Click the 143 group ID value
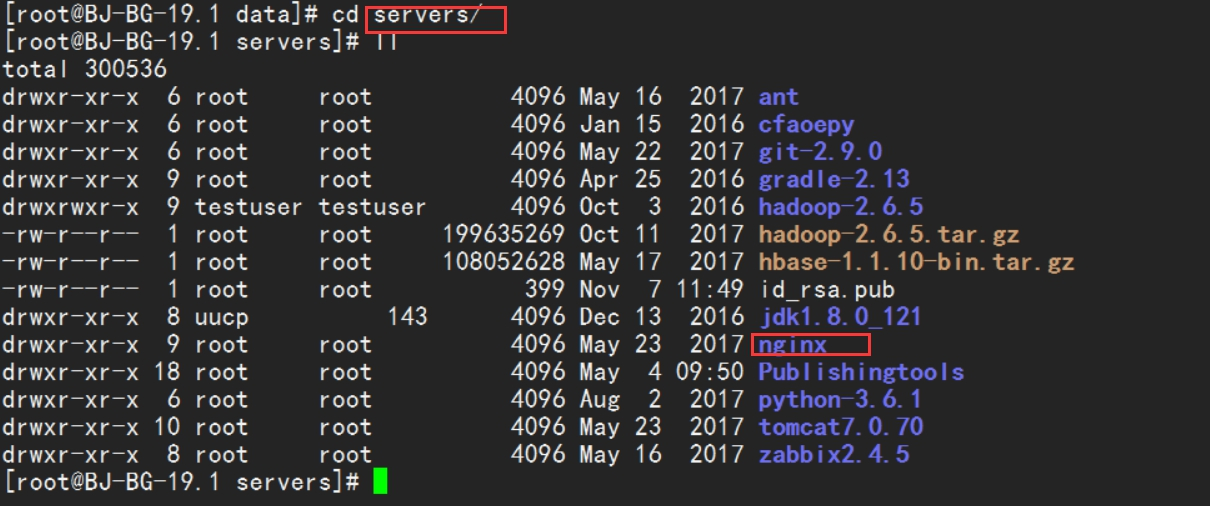This screenshot has height=506, width=1210. (407, 317)
